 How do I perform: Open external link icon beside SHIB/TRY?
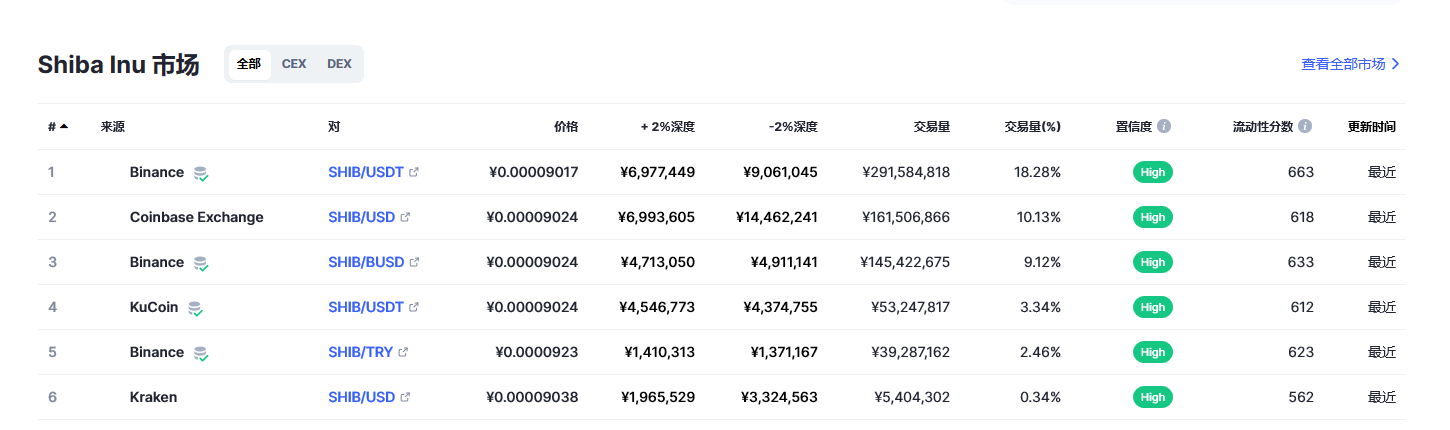tap(403, 352)
